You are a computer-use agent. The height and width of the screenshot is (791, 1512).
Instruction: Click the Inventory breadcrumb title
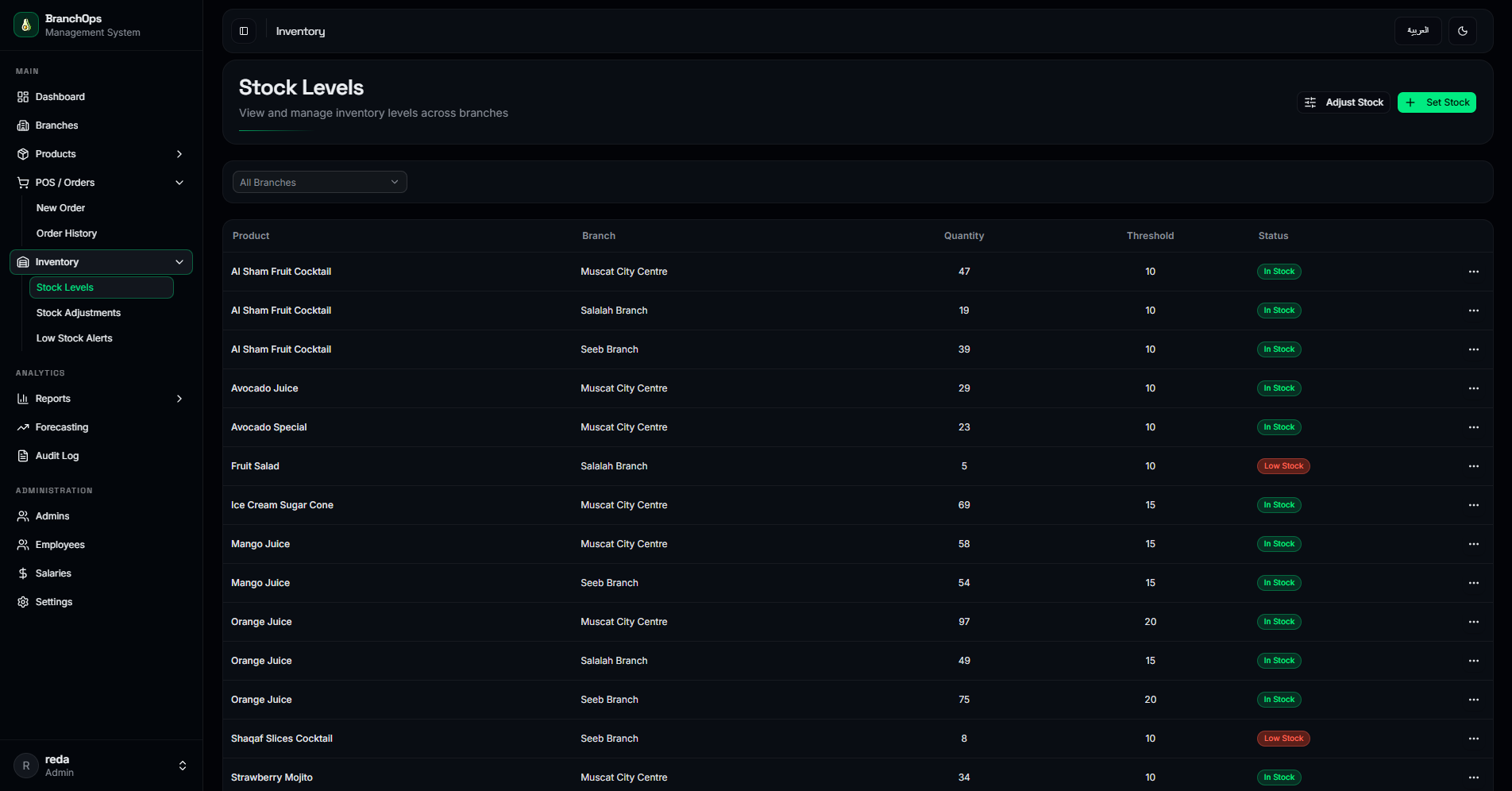pyautogui.click(x=300, y=31)
